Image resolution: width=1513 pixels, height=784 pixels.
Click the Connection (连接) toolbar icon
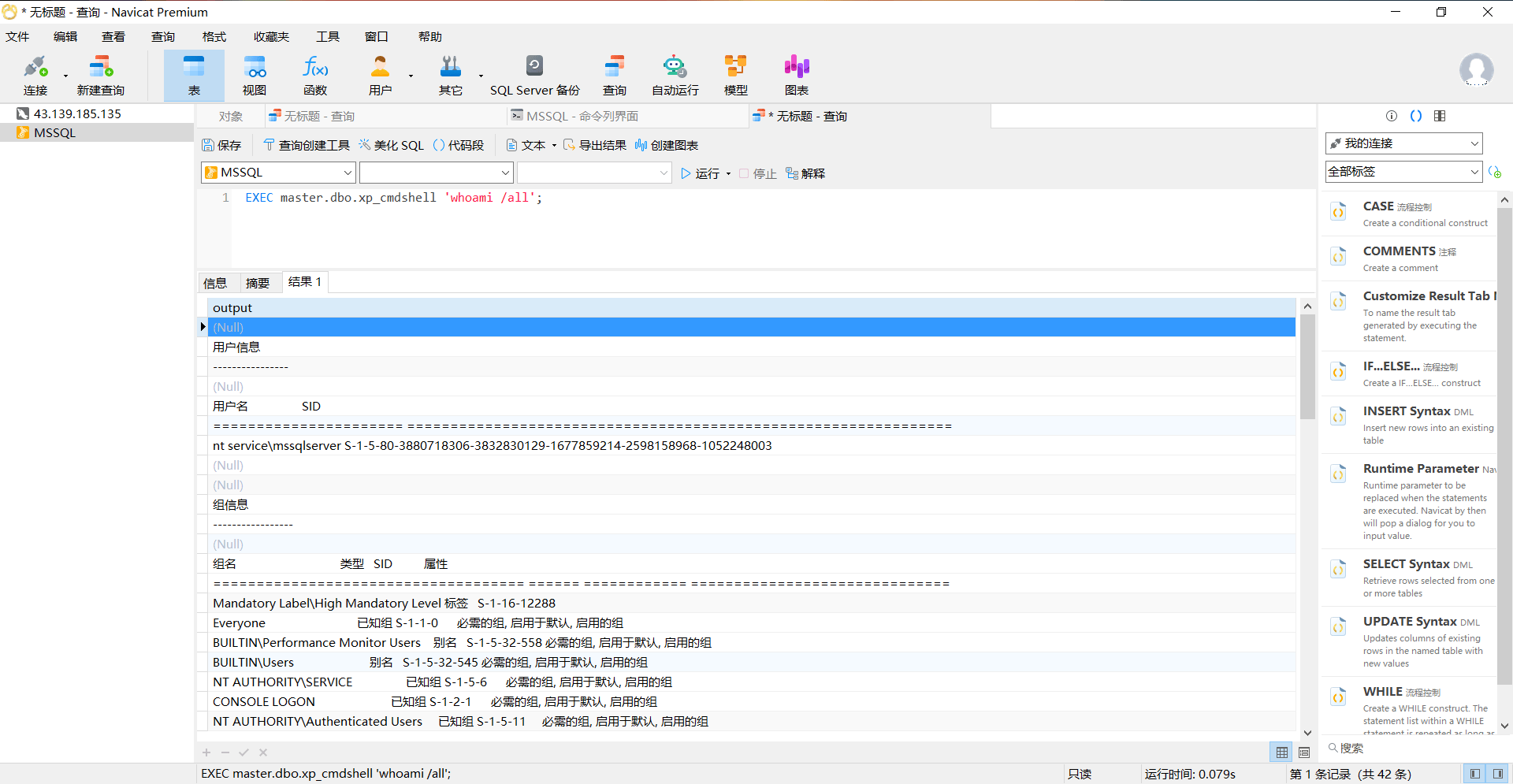[x=35, y=76]
